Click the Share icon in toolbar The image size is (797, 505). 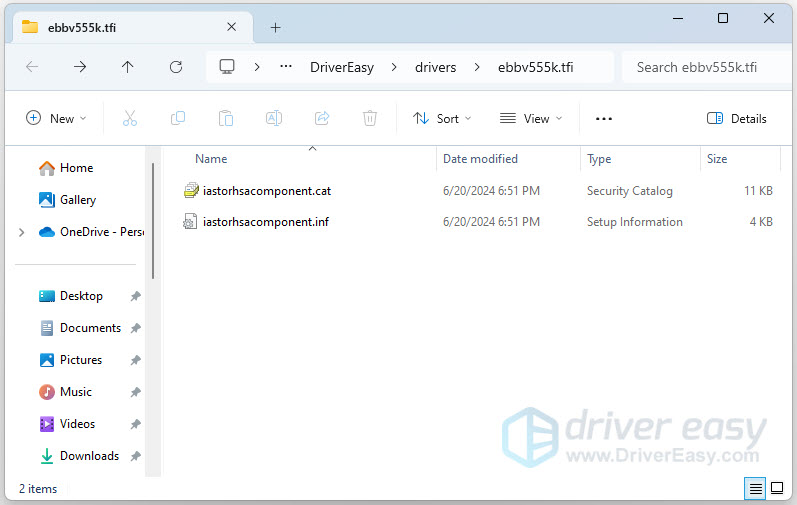[322, 118]
